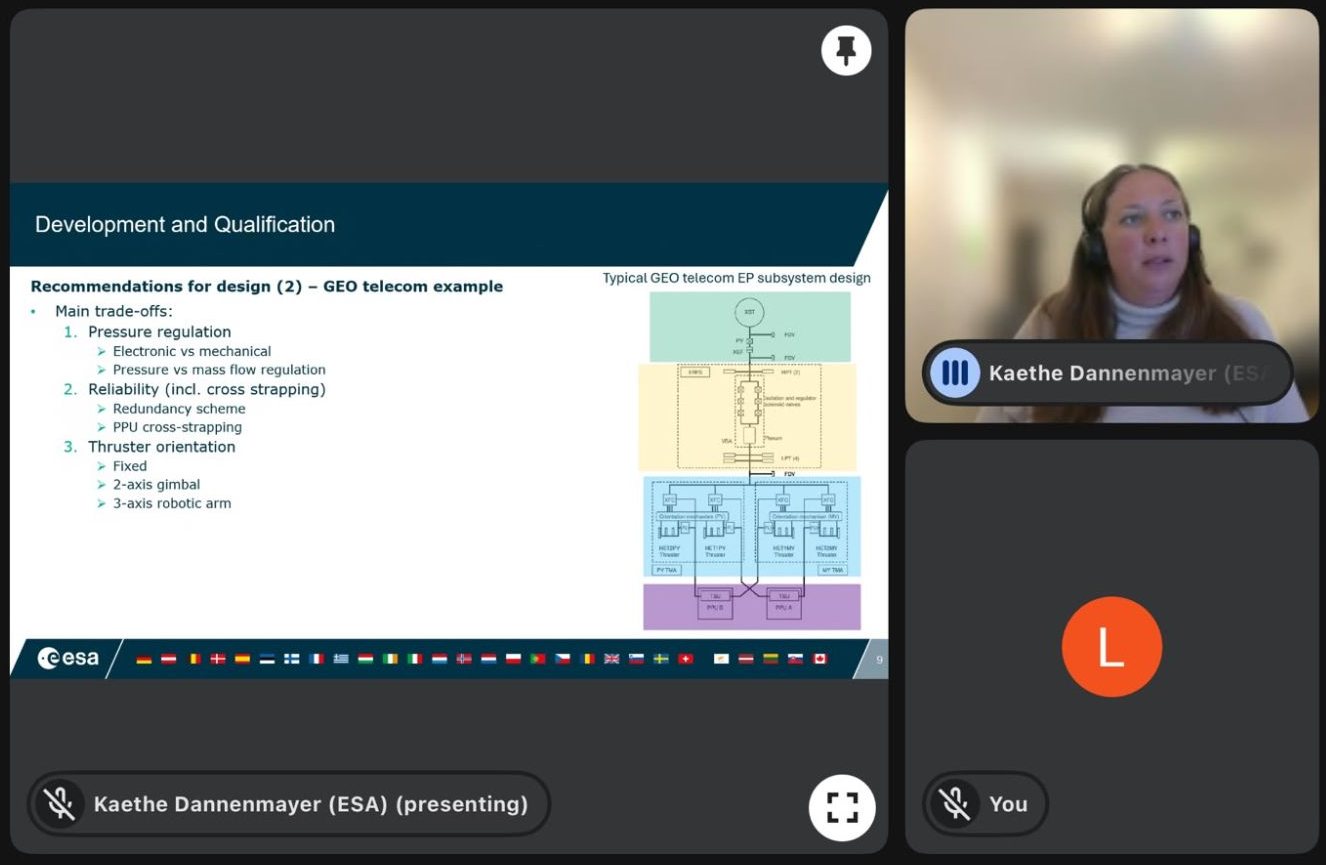This screenshot has width=1326, height=865.
Task: Unpin the presentation with the pin icon
Action: [846, 50]
